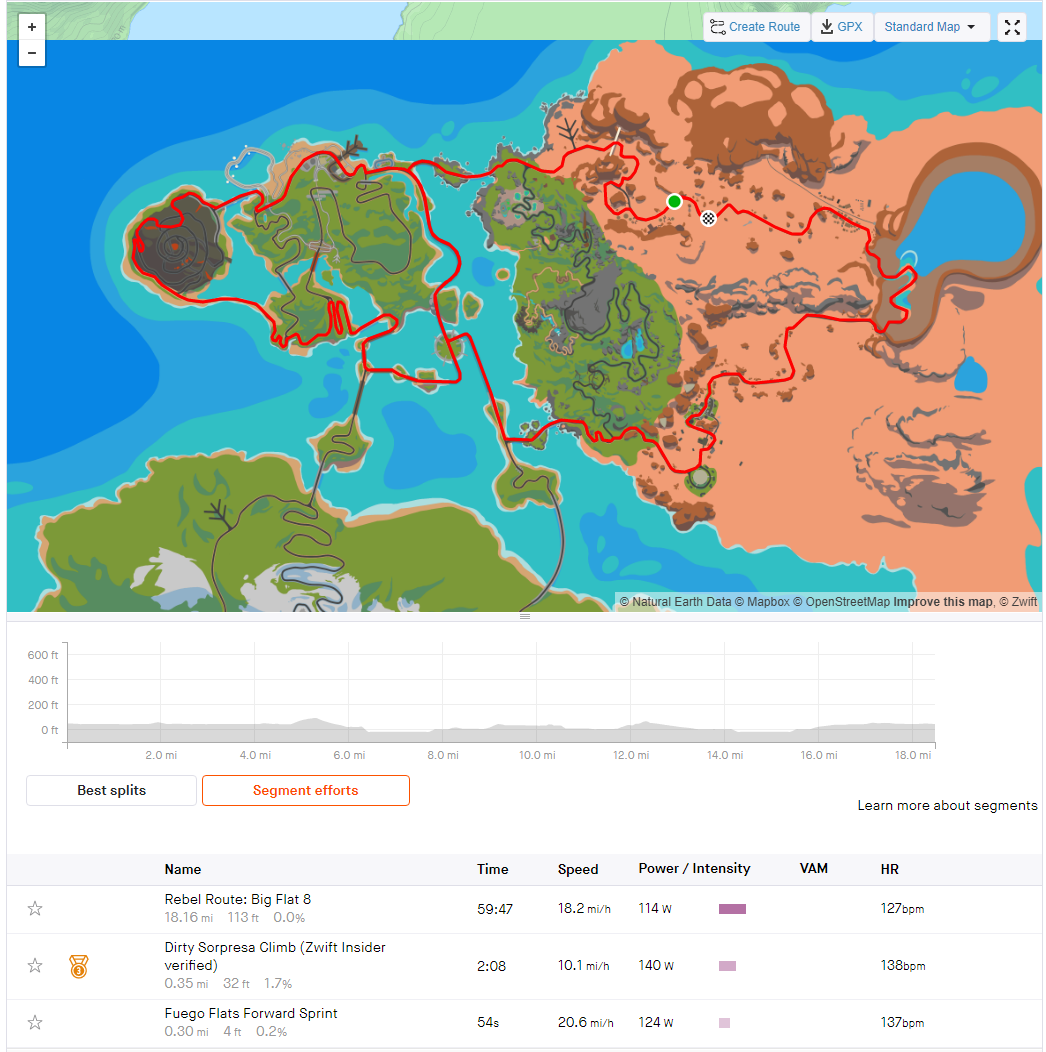Click the Create Route button
This screenshot has width=1046, height=1052.
click(x=756, y=27)
